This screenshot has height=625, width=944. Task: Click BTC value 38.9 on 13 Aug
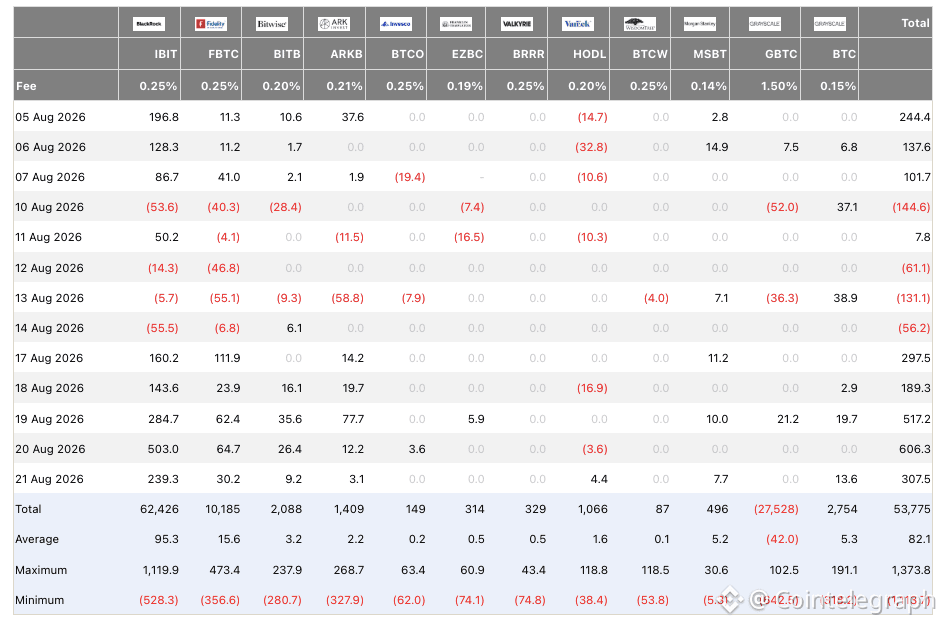845,298
